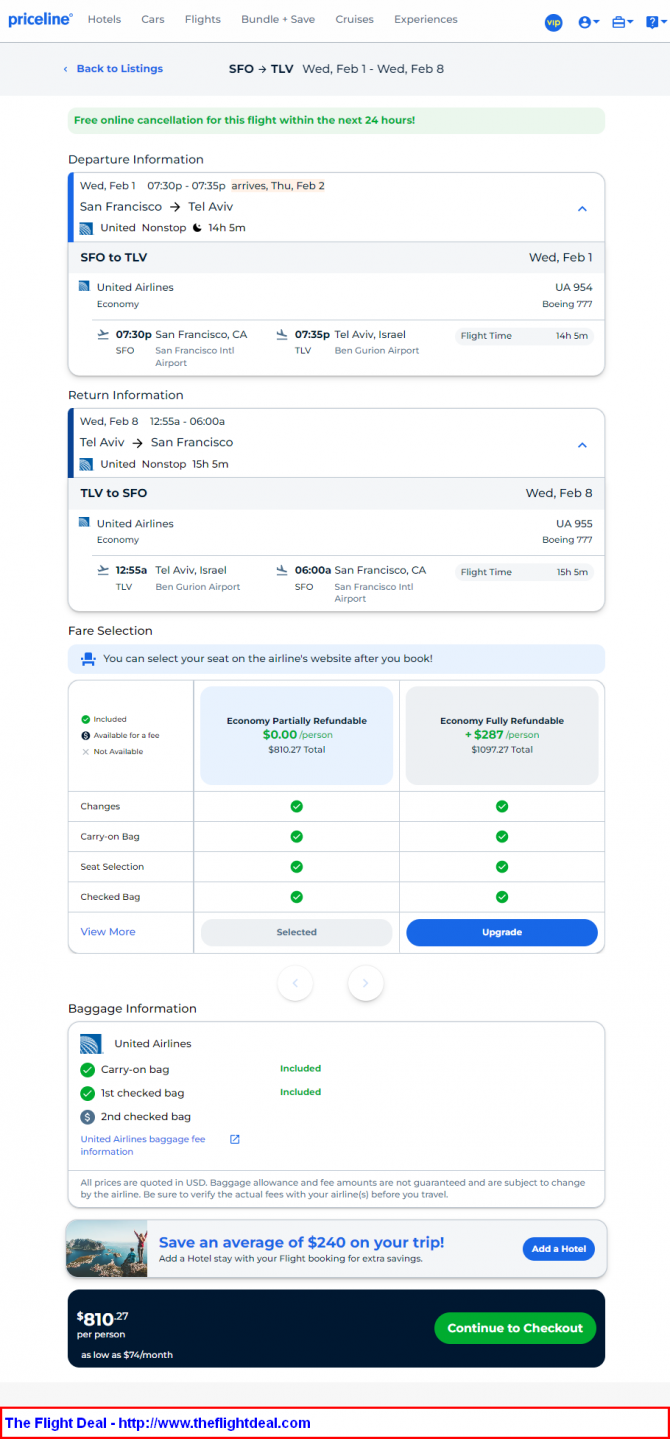Open United Airlines baggage fee information link

click(143, 1145)
